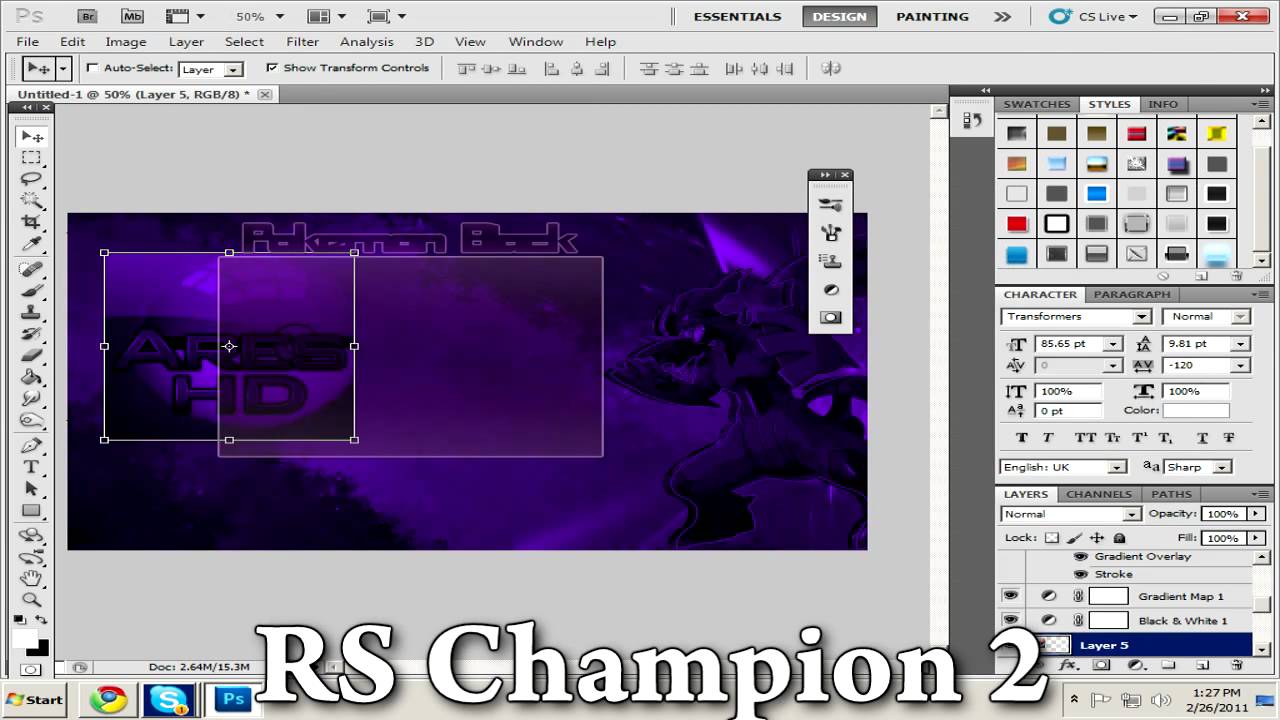Select the Zoom magnifier tool

pos(32,600)
